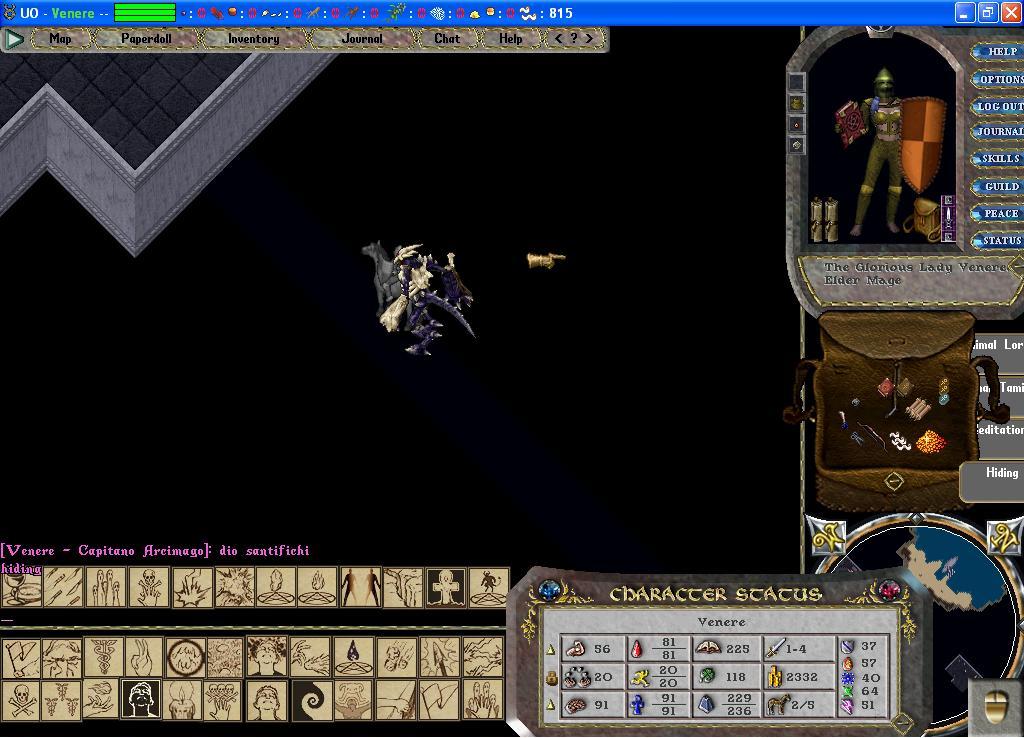Click the gold amount "2332" in Character Status
Screen dimensions: 1024x738
click(x=801, y=677)
